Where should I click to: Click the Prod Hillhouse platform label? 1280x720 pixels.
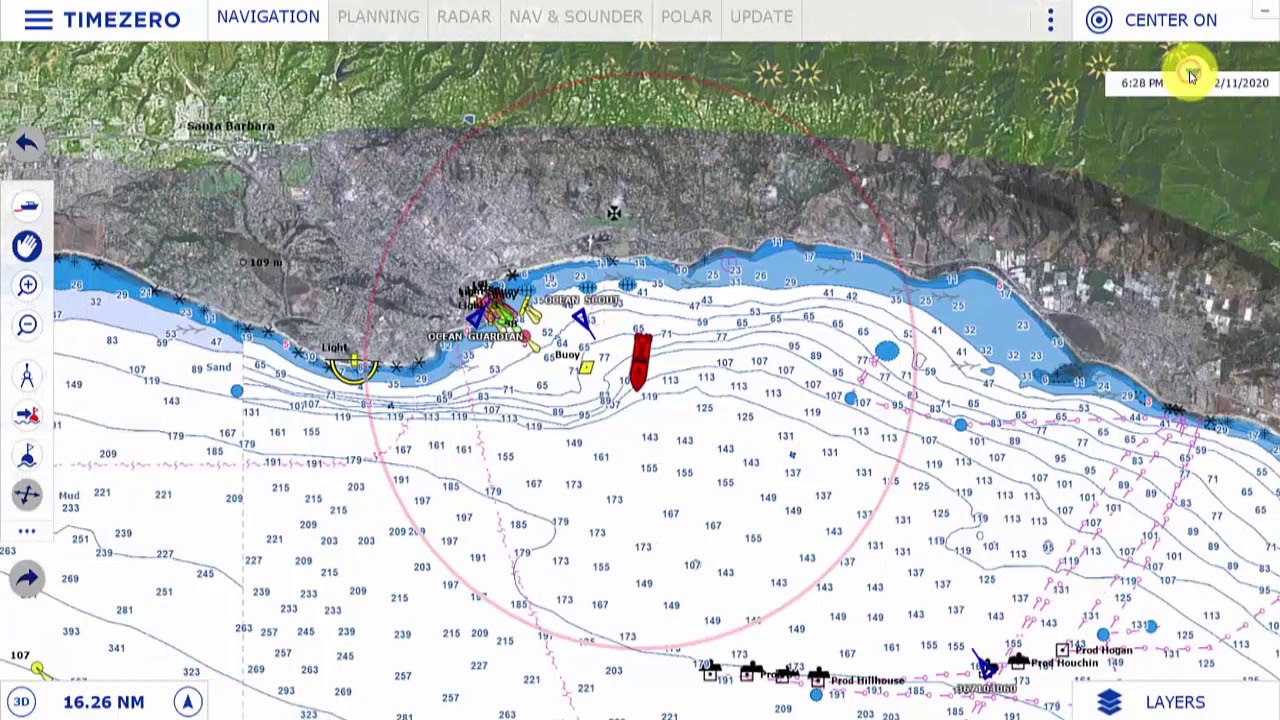(x=867, y=681)
